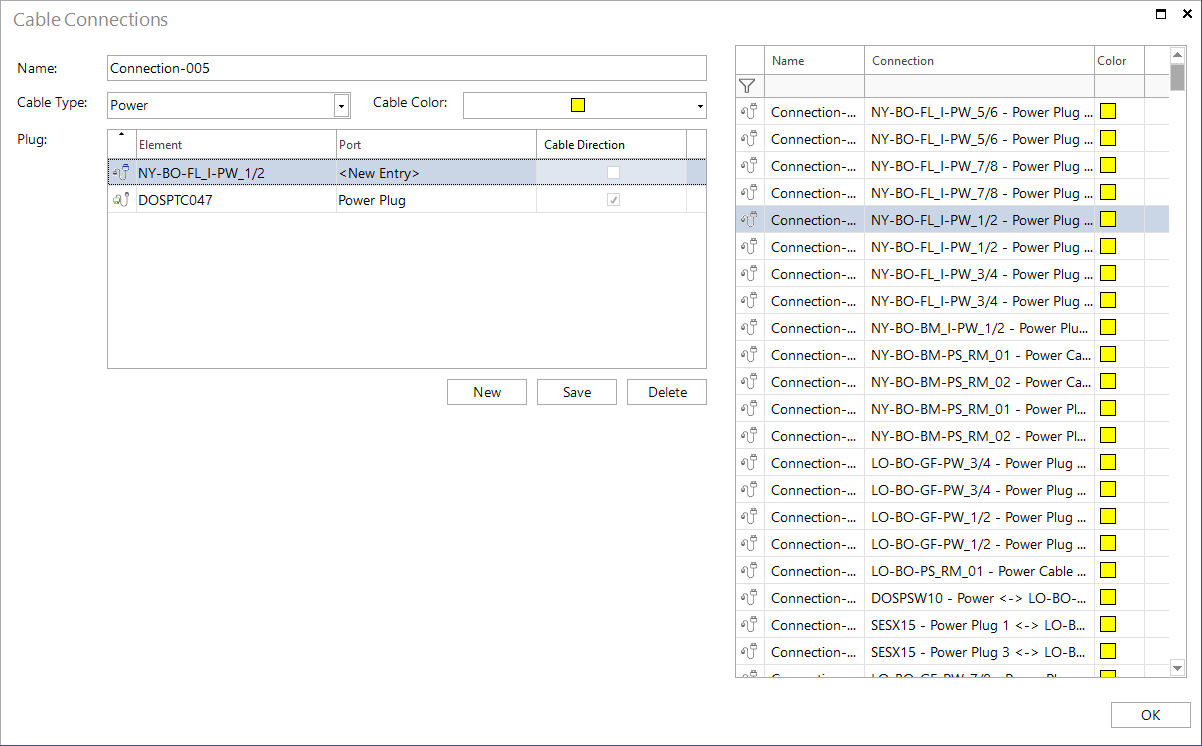
Task: Click the connection icon of the LO-BO-PS_RM_01 row
Action: pos(749,571)
